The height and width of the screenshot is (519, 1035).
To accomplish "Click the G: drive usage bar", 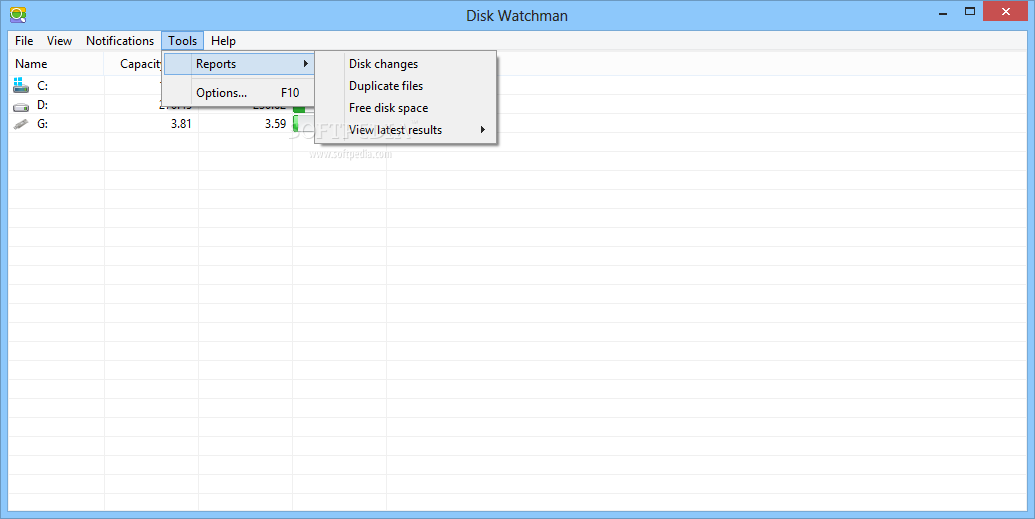I will coord(304,124).
